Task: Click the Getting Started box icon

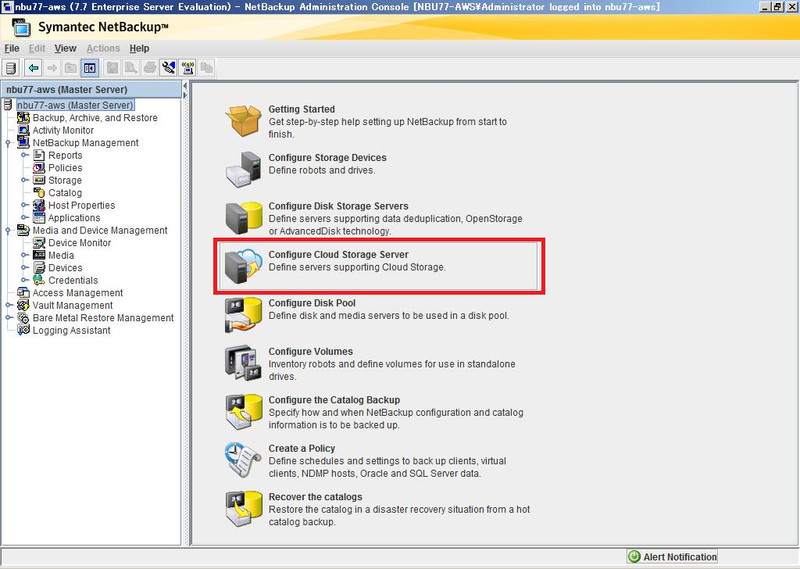Action: click(x=243, y=120)
